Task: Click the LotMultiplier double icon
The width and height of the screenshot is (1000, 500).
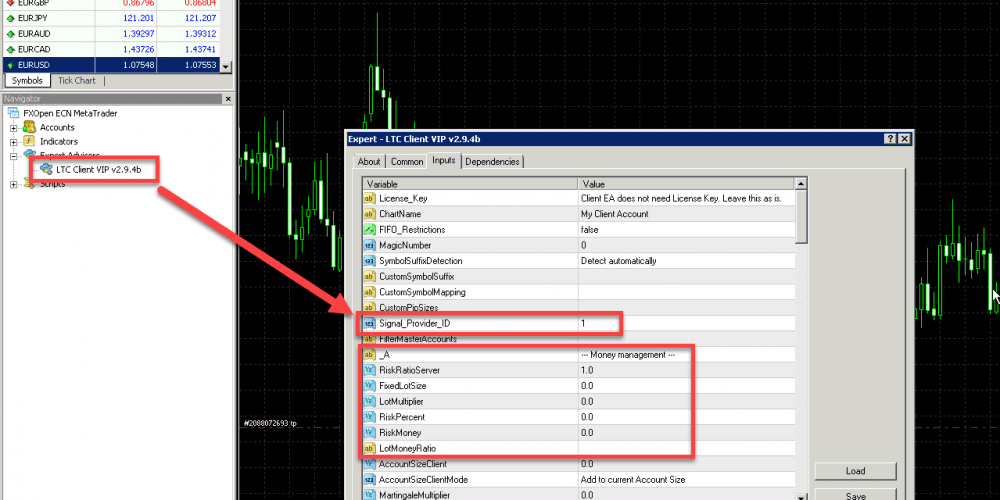Action: [x=370, y=401]
